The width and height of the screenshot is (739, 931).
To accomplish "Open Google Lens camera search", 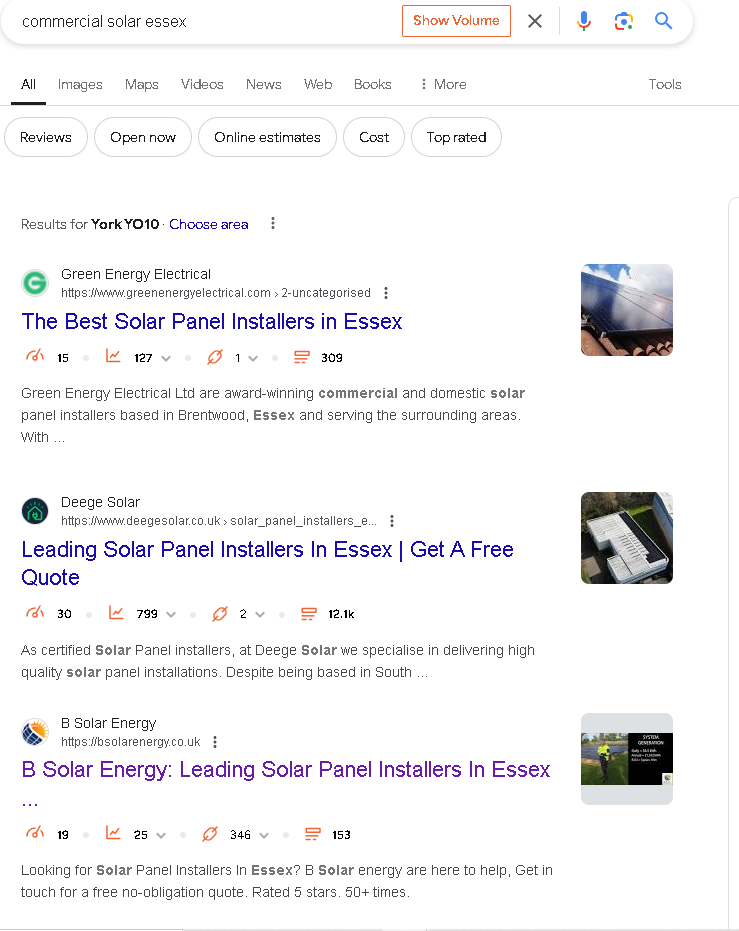I will pos(624,20).
